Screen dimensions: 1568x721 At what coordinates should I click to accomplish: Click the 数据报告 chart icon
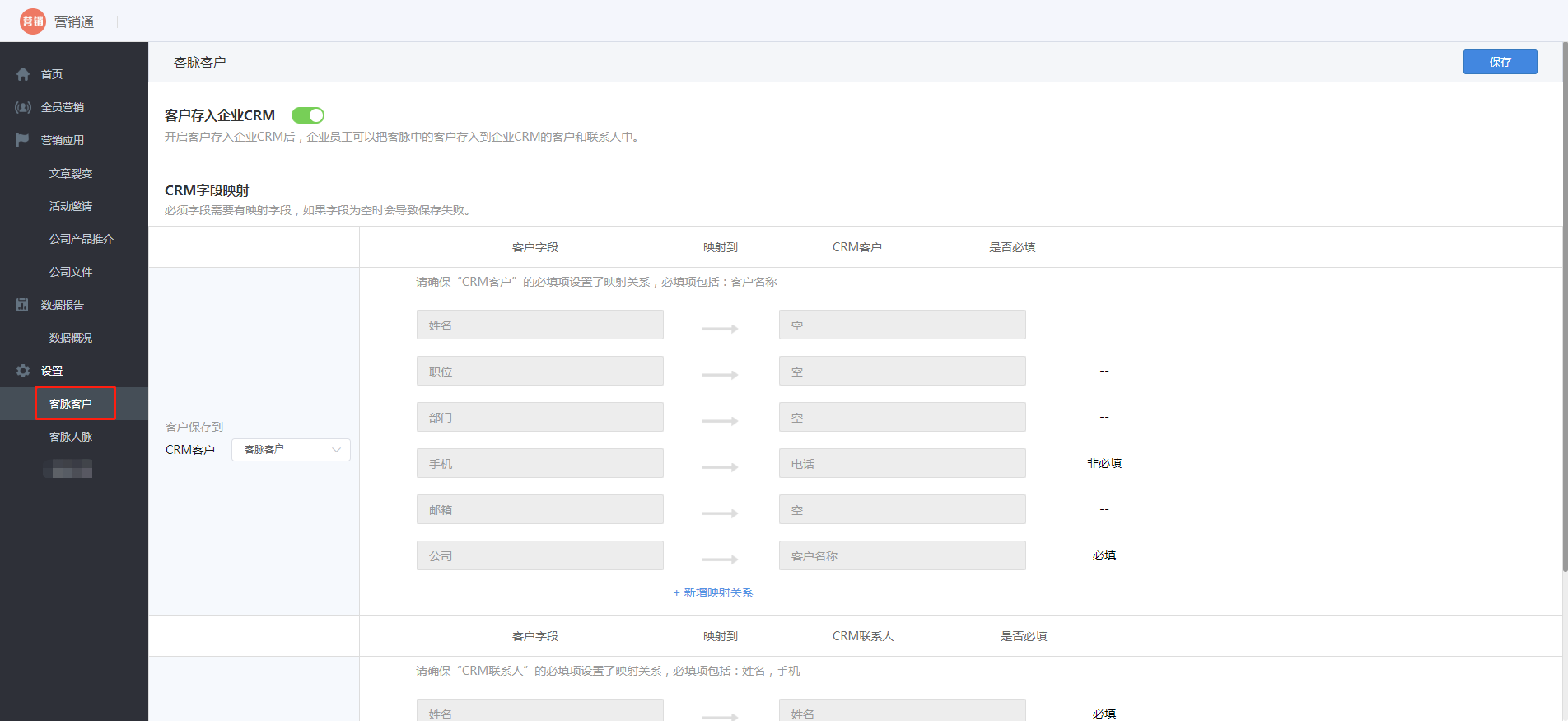point(23,305)
